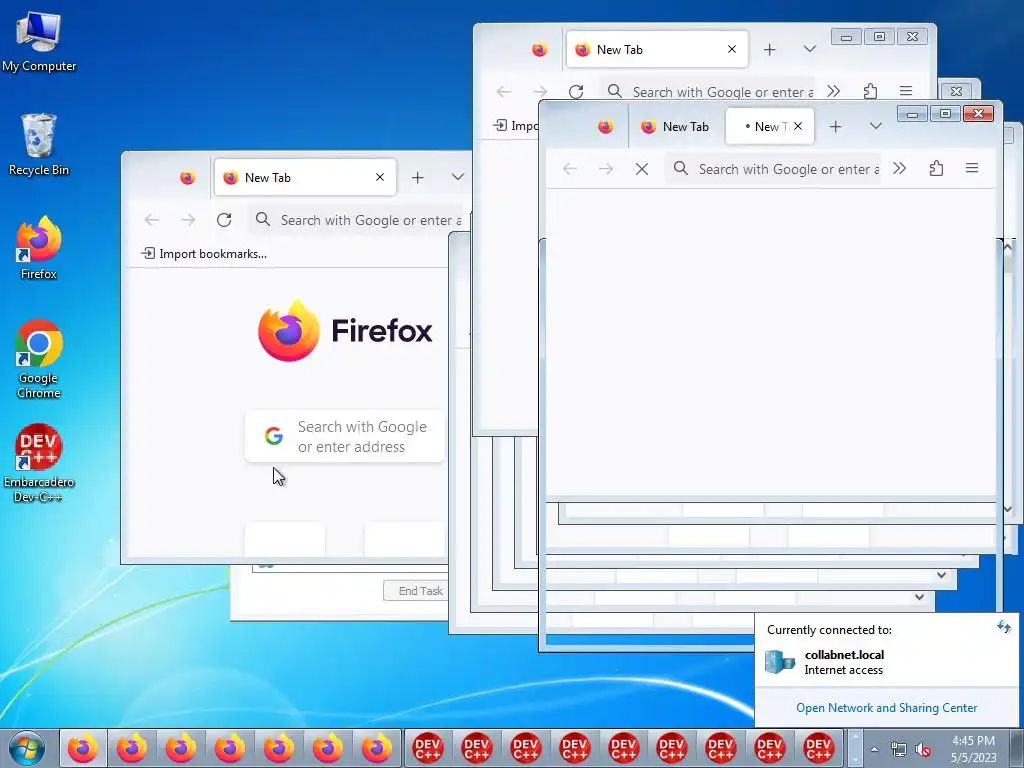List all tabs in the front Firefox window
The image size is (1024, 768).
[876, 126]
